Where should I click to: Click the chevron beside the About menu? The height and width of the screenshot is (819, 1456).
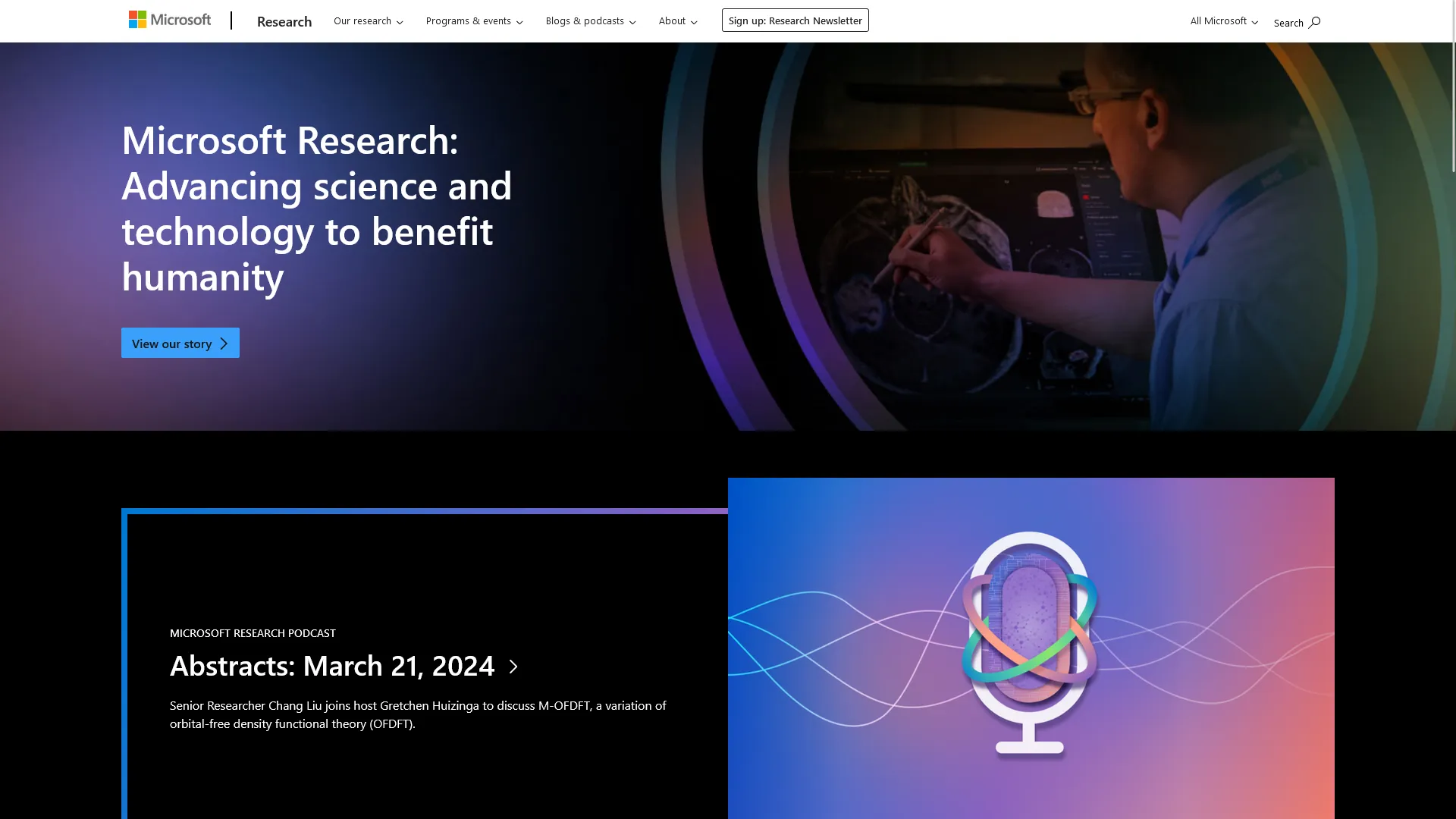(692, 22)
